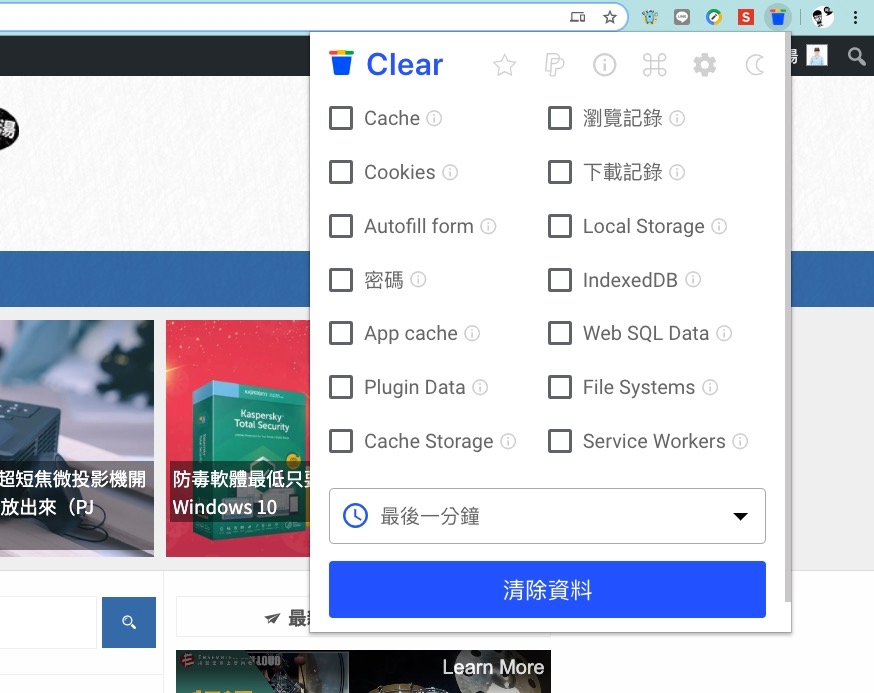
Task: Toggle dark mode moon icon
Action: tap(755, 65)
